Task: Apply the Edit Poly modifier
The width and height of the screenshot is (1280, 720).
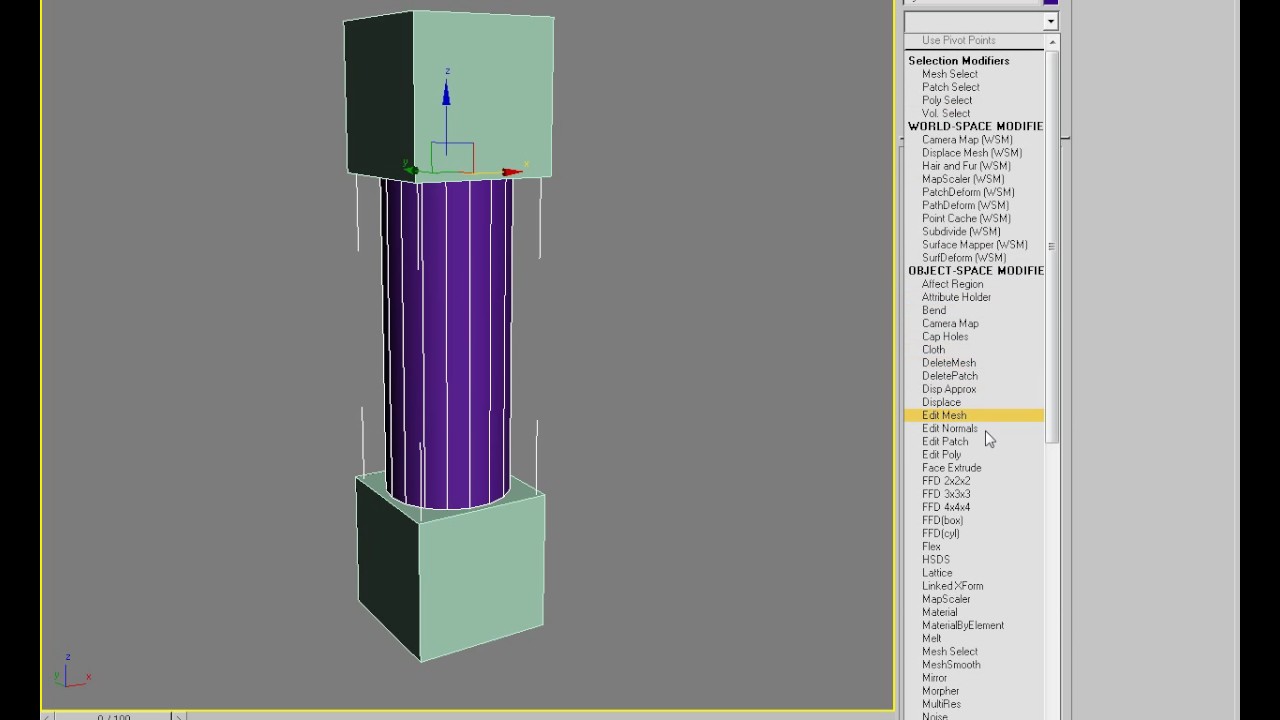Action: [941, 454]
